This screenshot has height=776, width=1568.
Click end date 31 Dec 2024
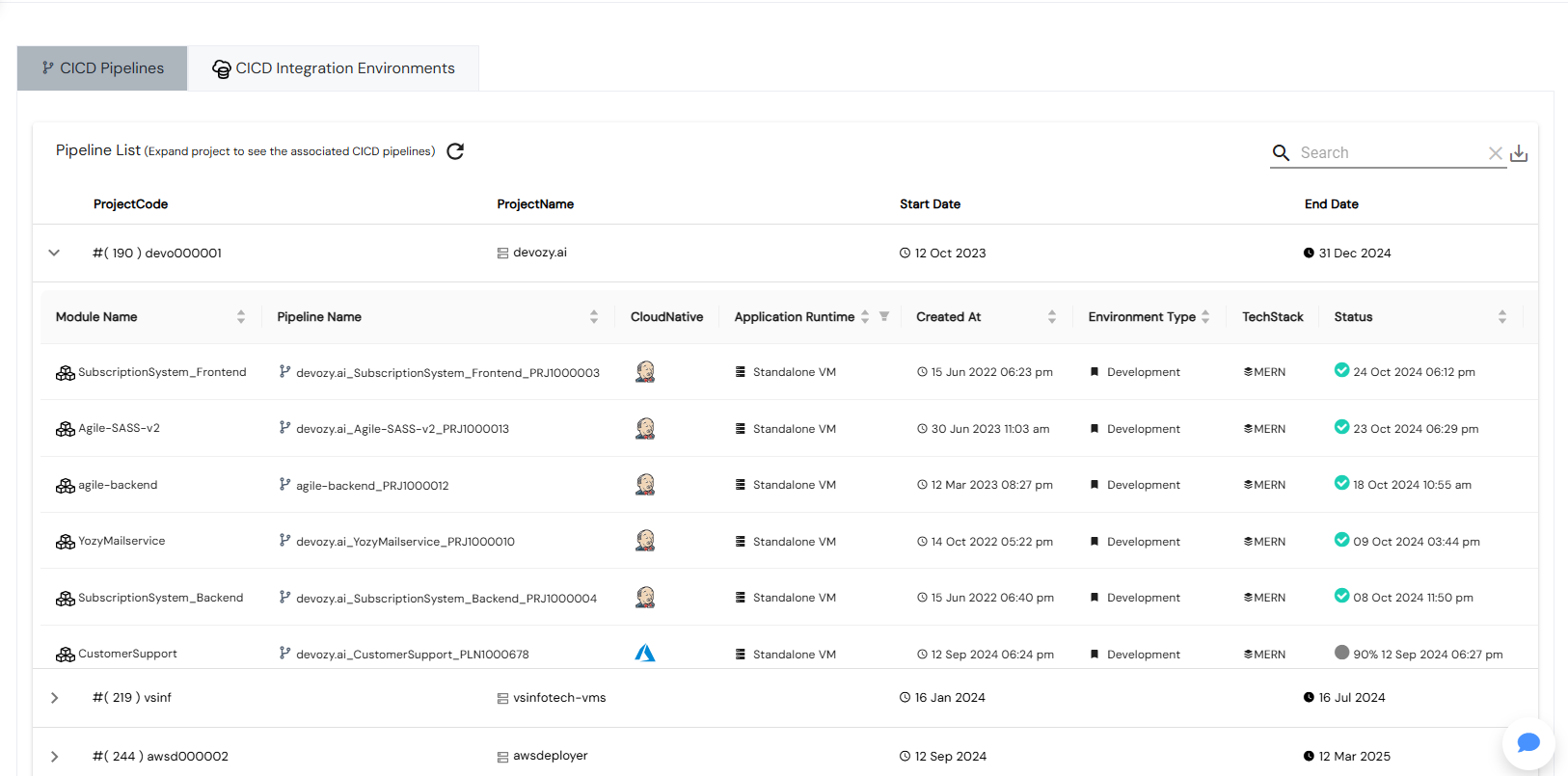(x=1355, y=254)
